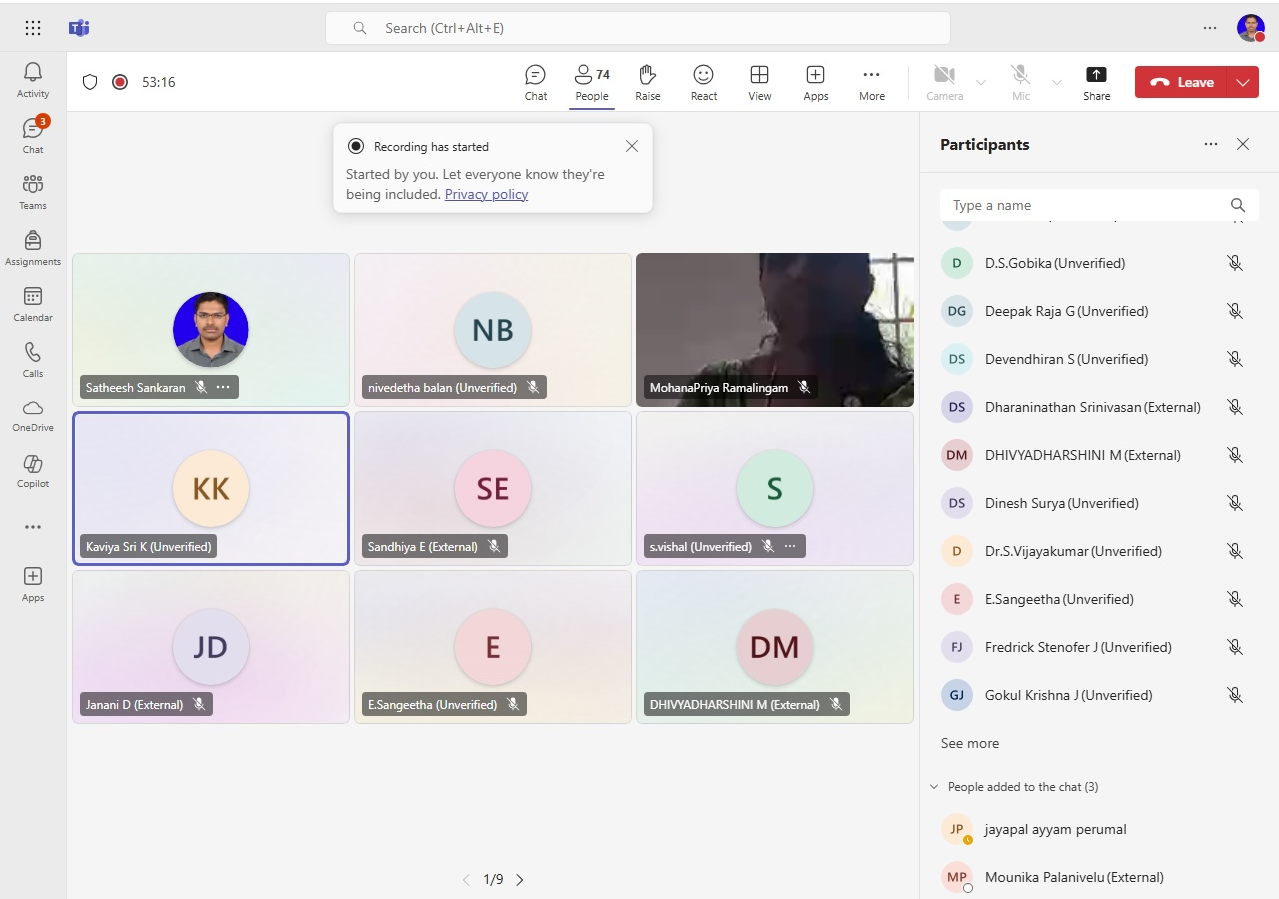Screen dimensions: 1279x899
Task: Collapse the People added to the chat section
Action: tap(935, 787)
